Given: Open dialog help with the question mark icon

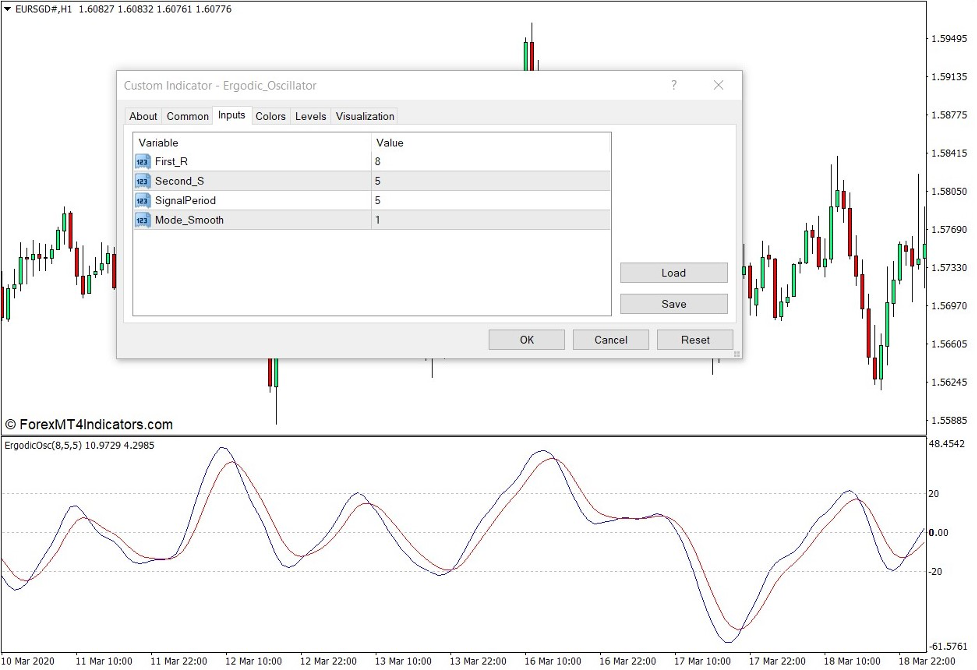Looking at the screenshot, I should point(673,85).
